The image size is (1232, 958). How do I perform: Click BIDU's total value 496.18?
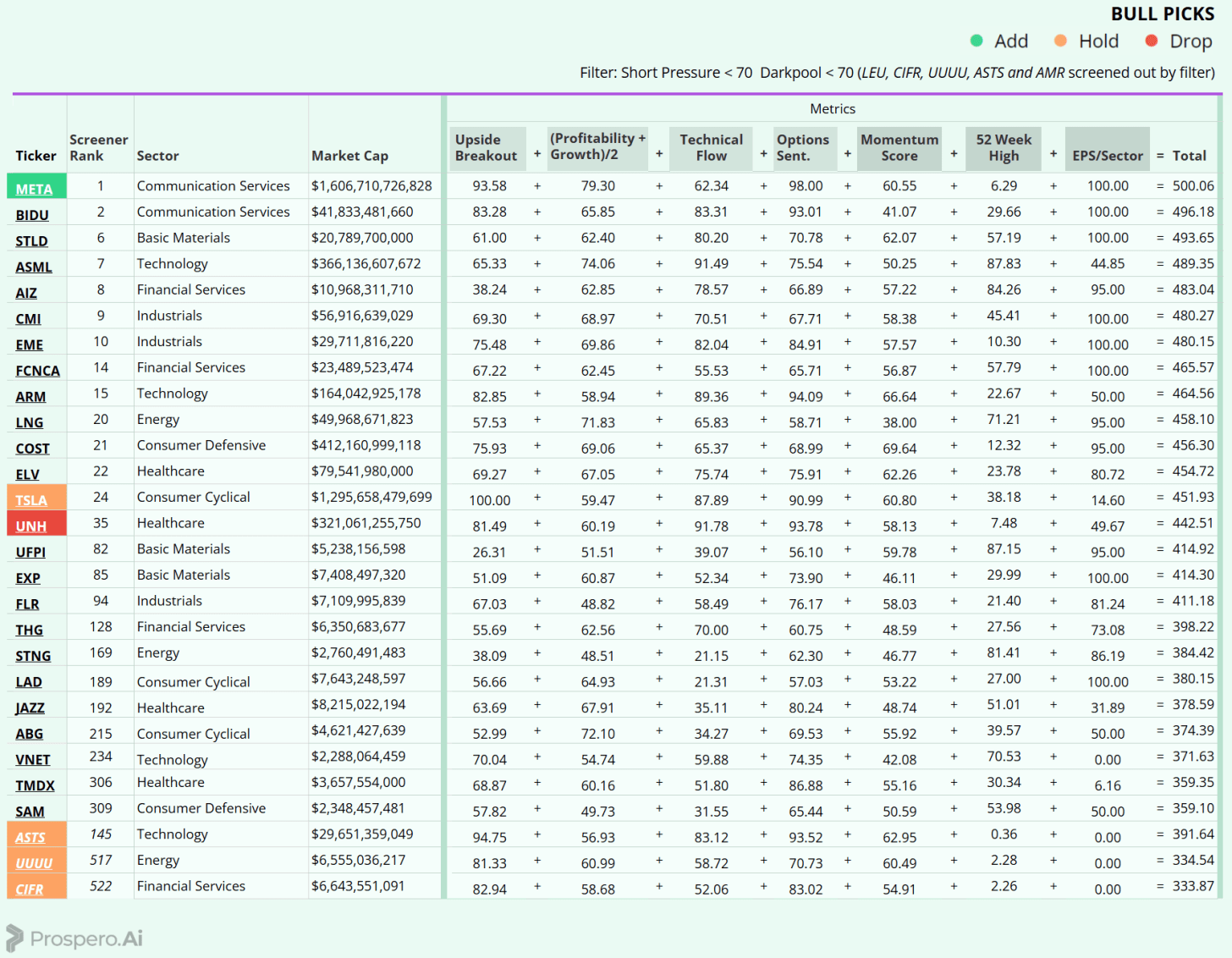click(1193, 212)
